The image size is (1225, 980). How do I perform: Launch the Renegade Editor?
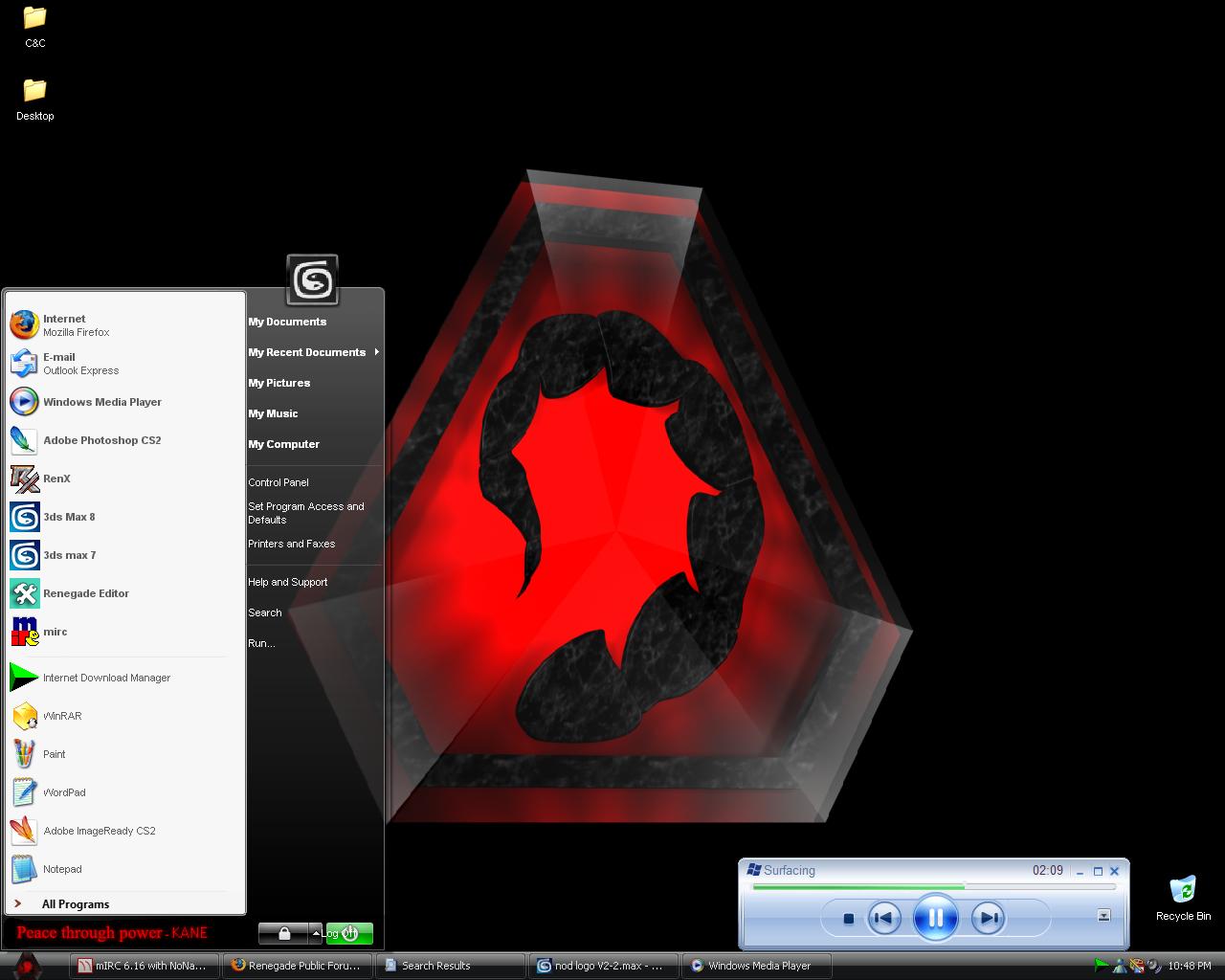point(85,593)
